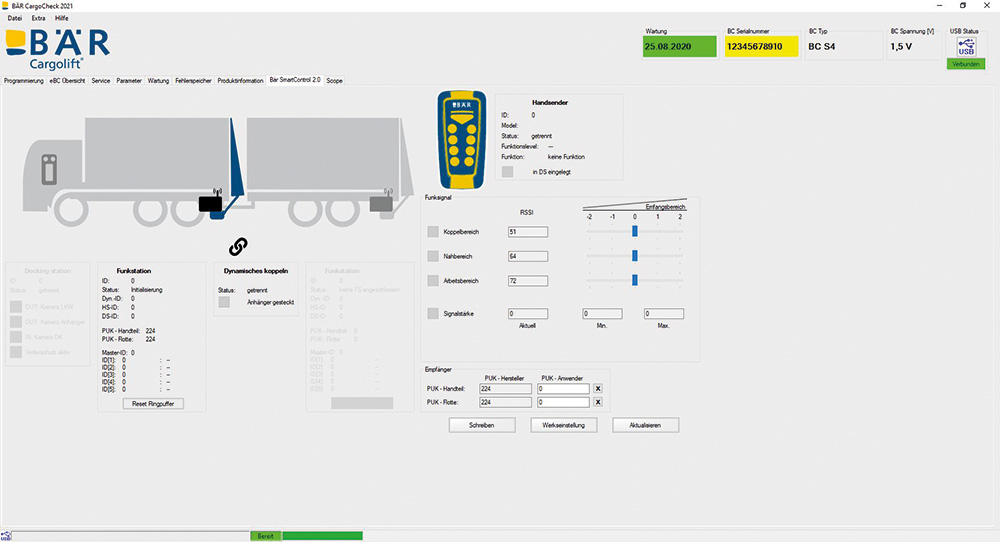Toggle the Koppelbereich checkbox
The width and height of the screenshot is (1000, 542).
pyautogui.click(x=433, y=232)
